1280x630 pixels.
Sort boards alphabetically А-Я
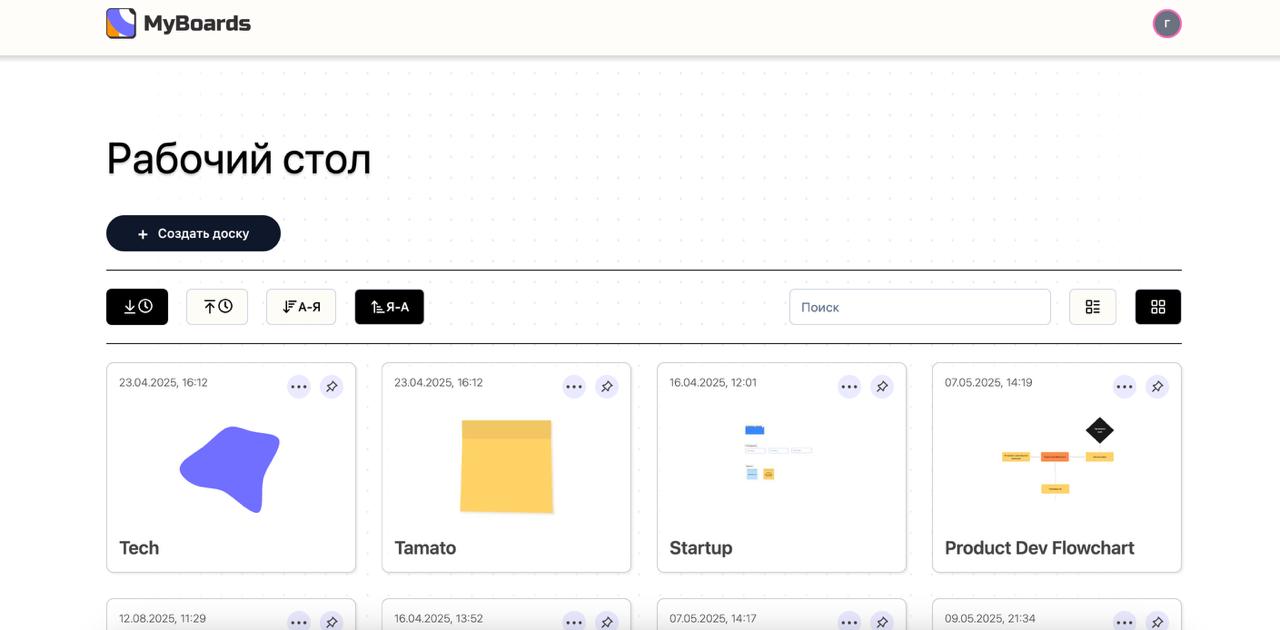[301, 307]
